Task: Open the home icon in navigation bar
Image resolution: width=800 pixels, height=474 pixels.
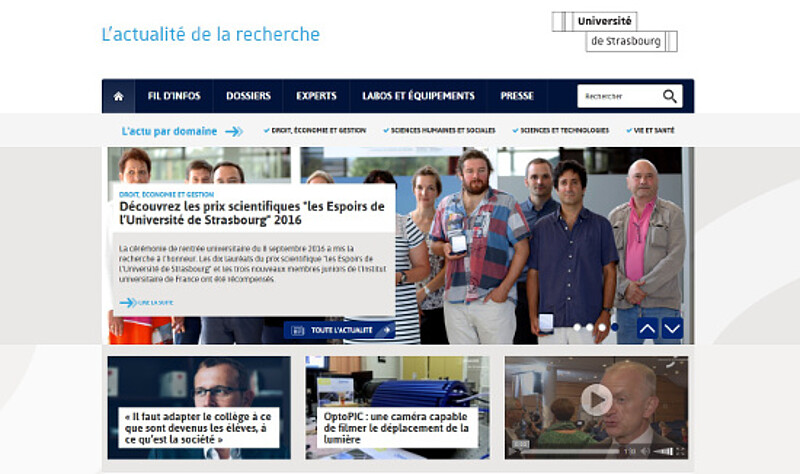Action: tap(118, 96)
